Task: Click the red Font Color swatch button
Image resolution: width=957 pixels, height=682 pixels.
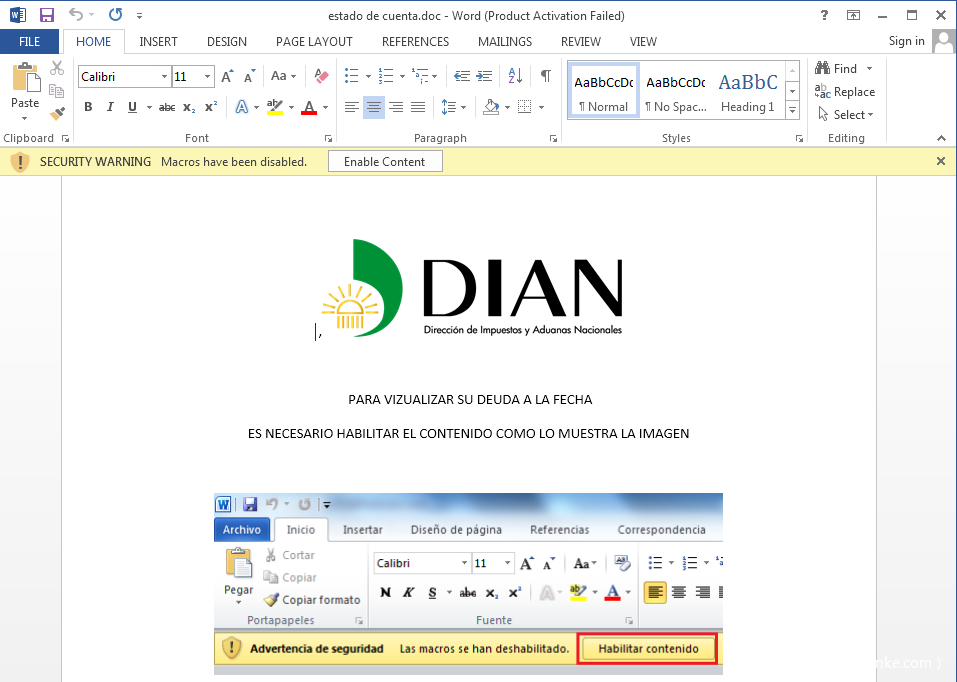Action: tap(308, 107)
